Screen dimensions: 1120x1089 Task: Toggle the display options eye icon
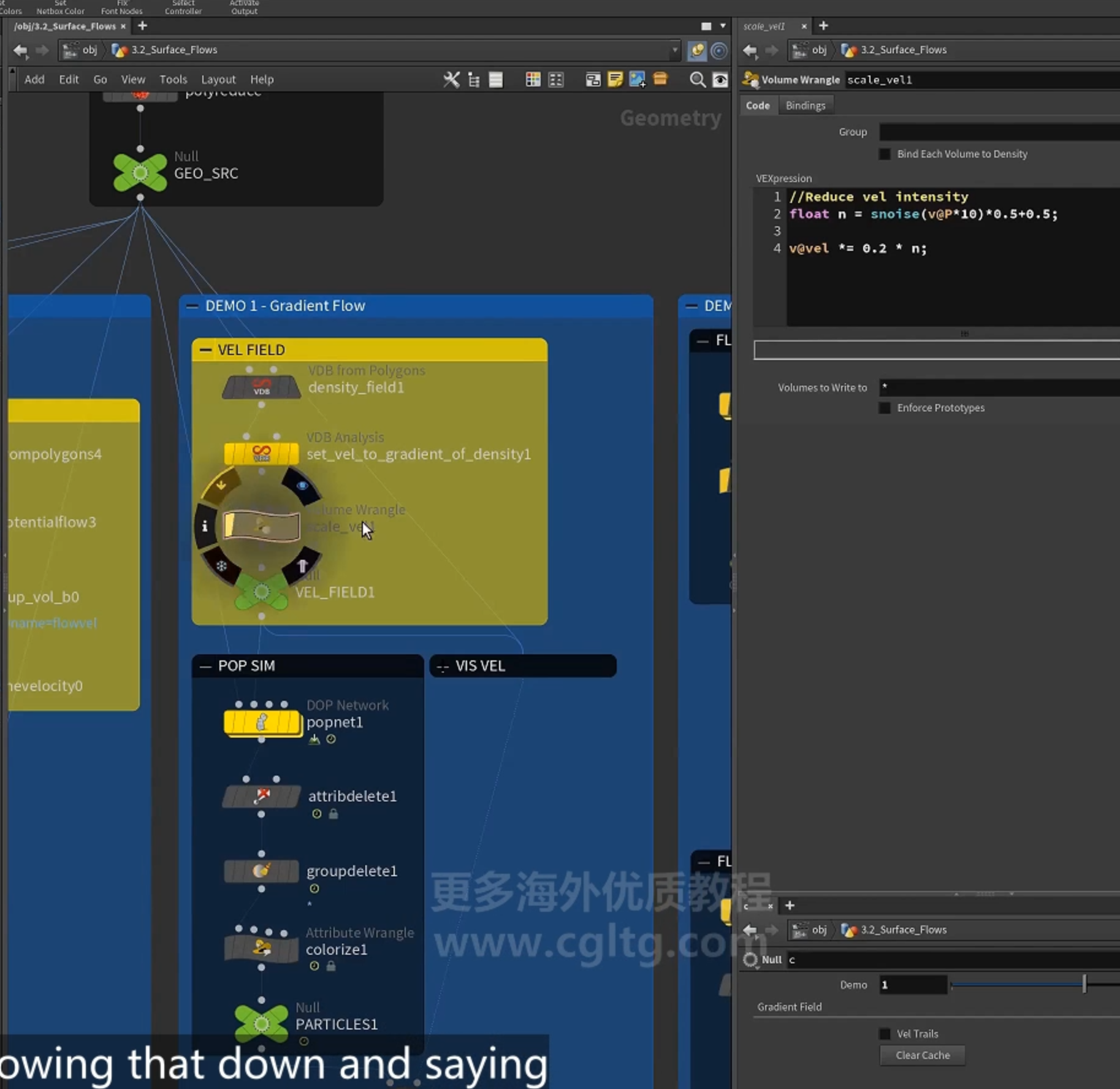pyautogui.click(x=720, y=80)
